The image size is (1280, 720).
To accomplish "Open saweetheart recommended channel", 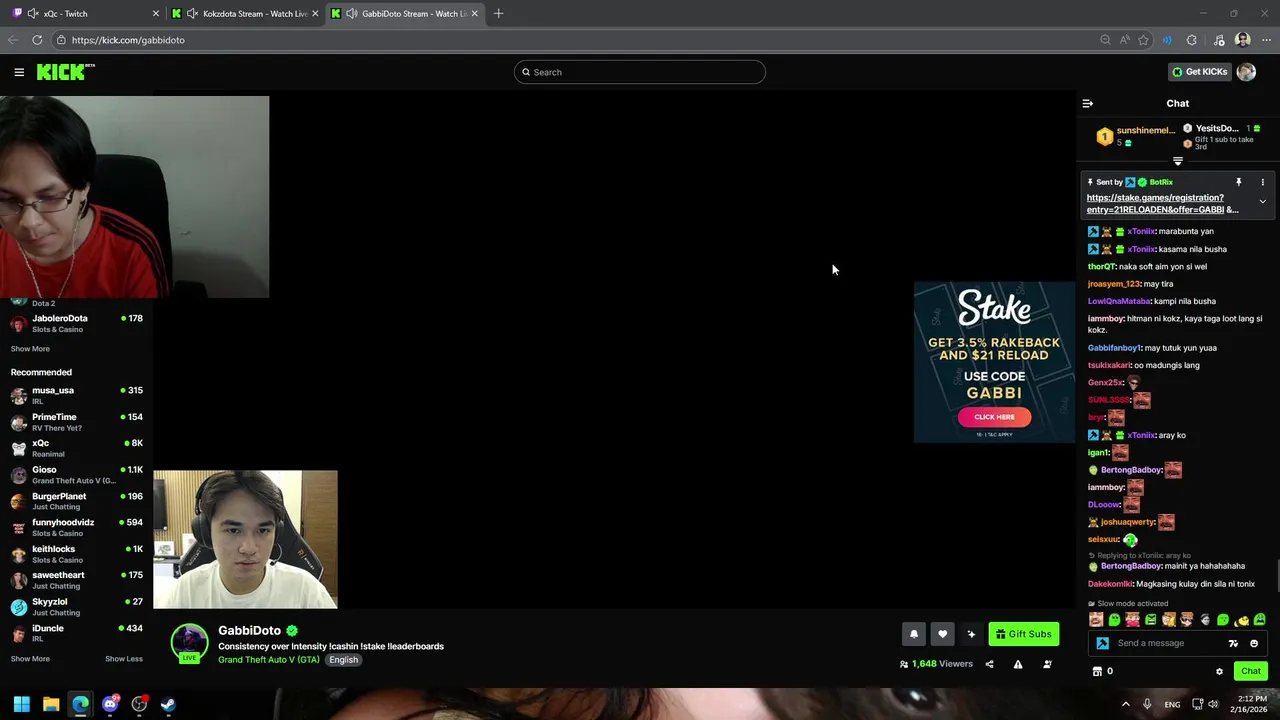I will [77, 580].
